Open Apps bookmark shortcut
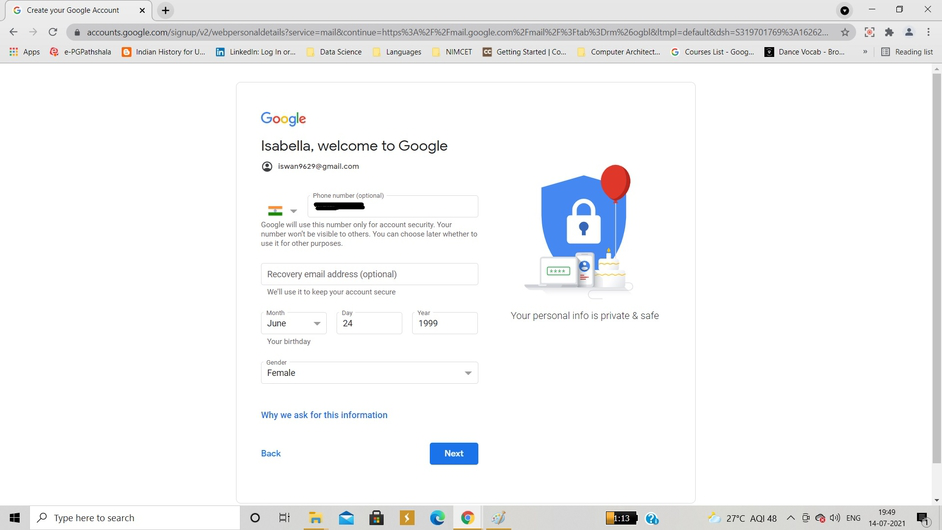Image resolution: width=942 pixels, height=530 pixels. [x=24, y=52]
